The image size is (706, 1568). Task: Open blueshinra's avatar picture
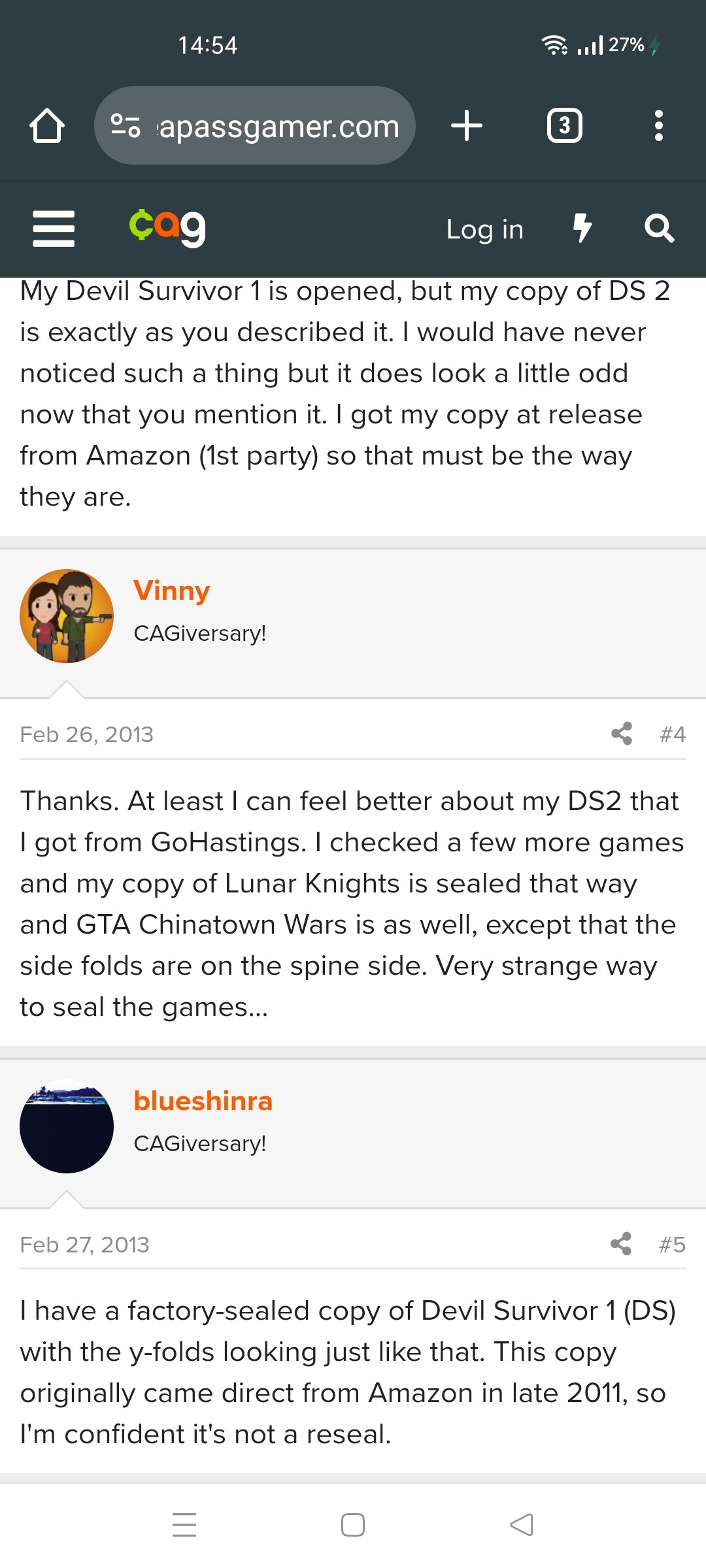tap(67, 1126)
